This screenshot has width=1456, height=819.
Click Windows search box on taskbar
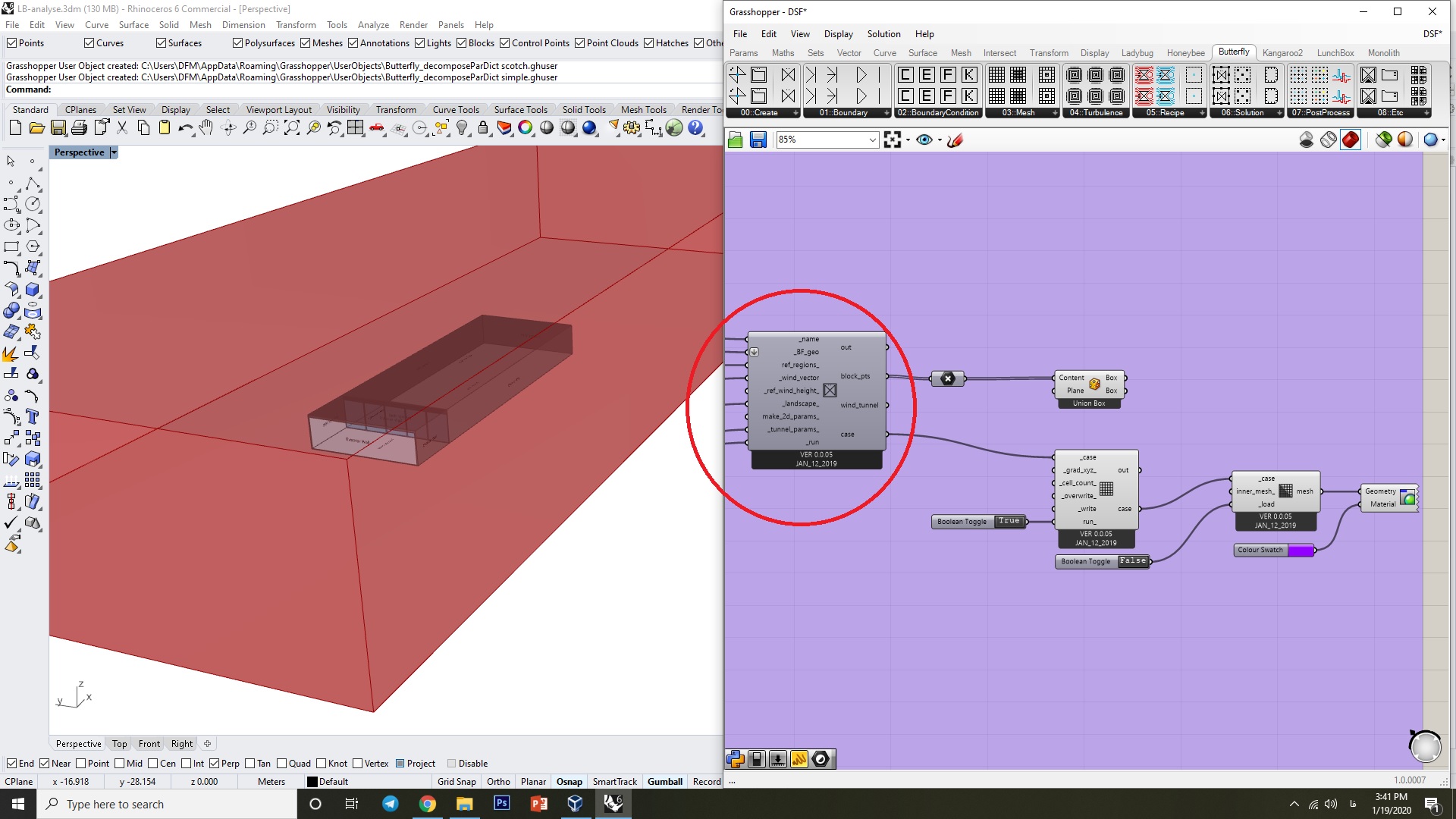(x=167, y=804)
